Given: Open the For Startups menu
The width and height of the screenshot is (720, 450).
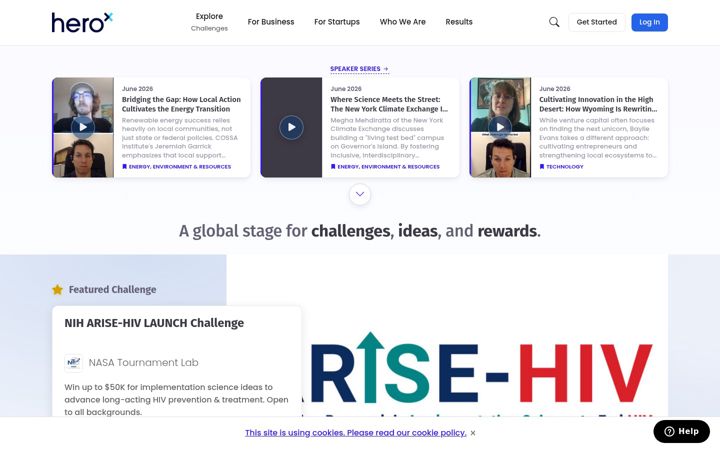Looking at the screenshot, I should point(337,22).
